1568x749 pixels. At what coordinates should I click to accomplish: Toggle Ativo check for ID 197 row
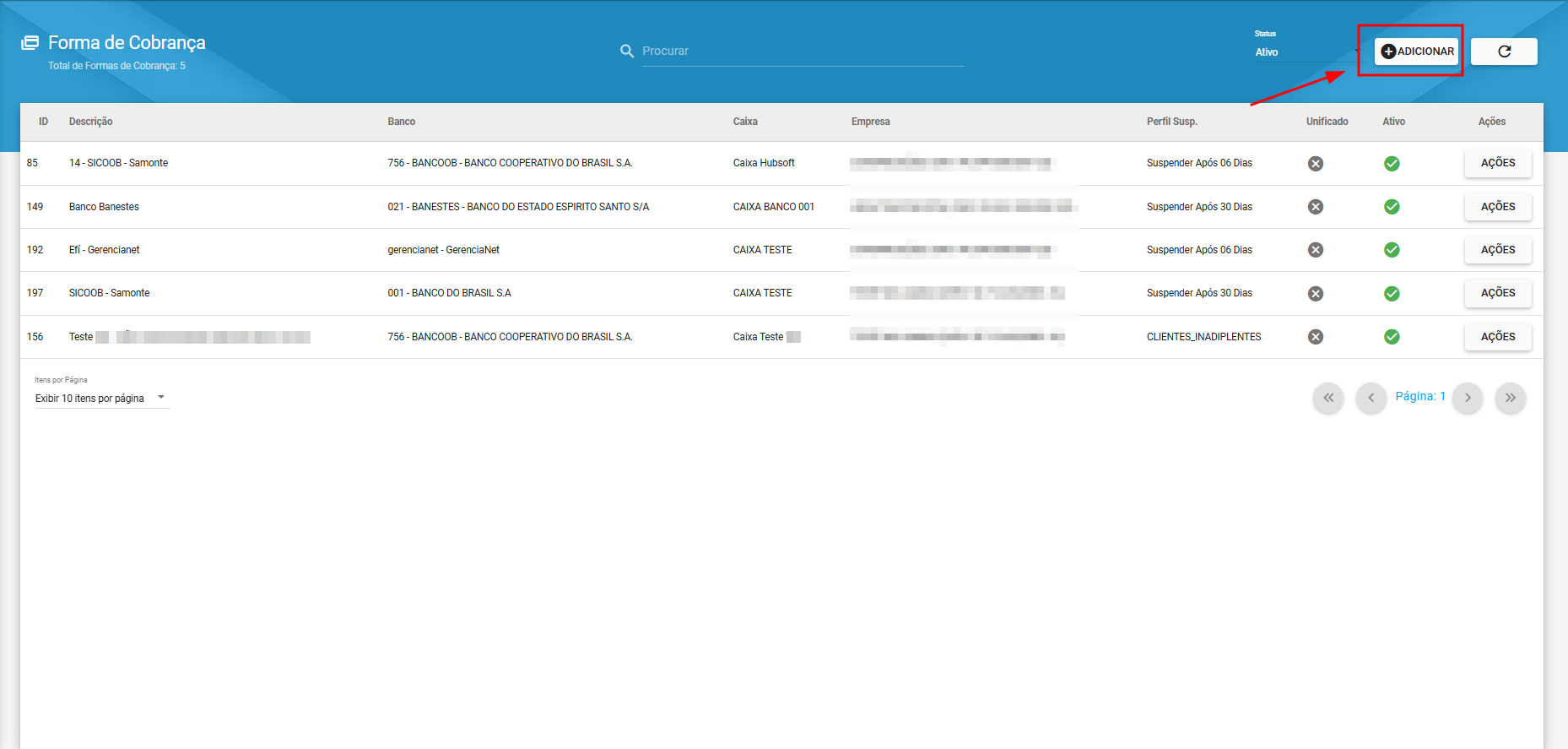point(1392,294)
